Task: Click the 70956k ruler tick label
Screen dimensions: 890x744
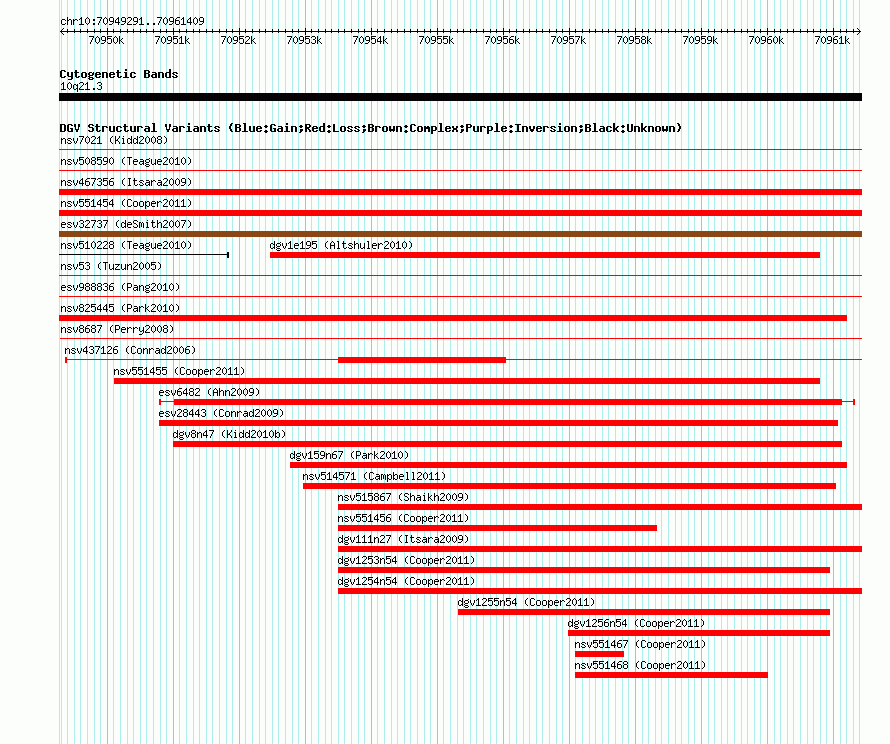Action: point(502,40)
